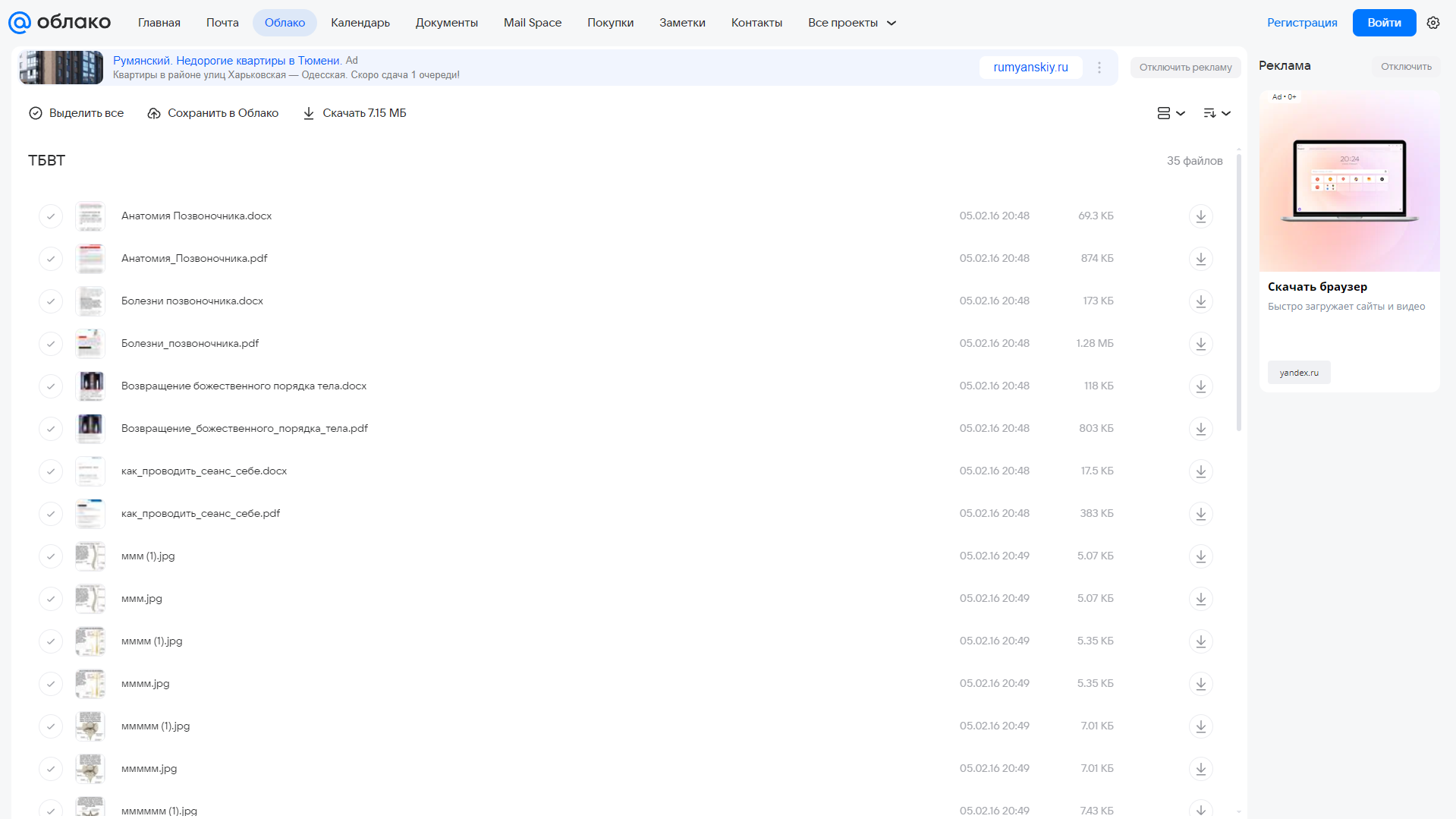Select checkbox for Возвращение божественного порядка тела.docx
Viewport: 1456px width, 819px height.
pyautogui.click(x=51, y=386)
